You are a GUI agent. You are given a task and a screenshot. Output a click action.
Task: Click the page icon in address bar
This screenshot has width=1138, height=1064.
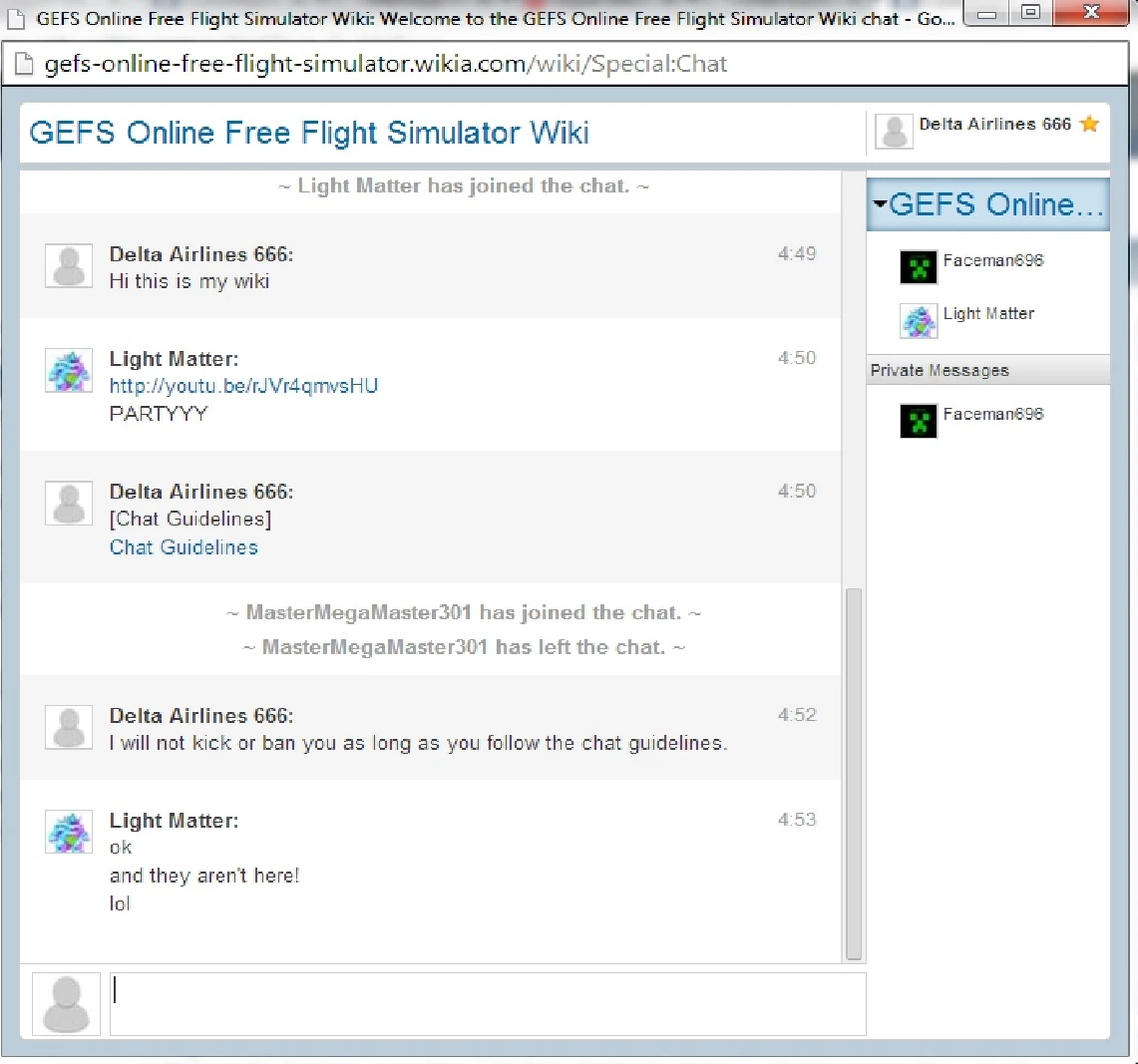point(22,65)
